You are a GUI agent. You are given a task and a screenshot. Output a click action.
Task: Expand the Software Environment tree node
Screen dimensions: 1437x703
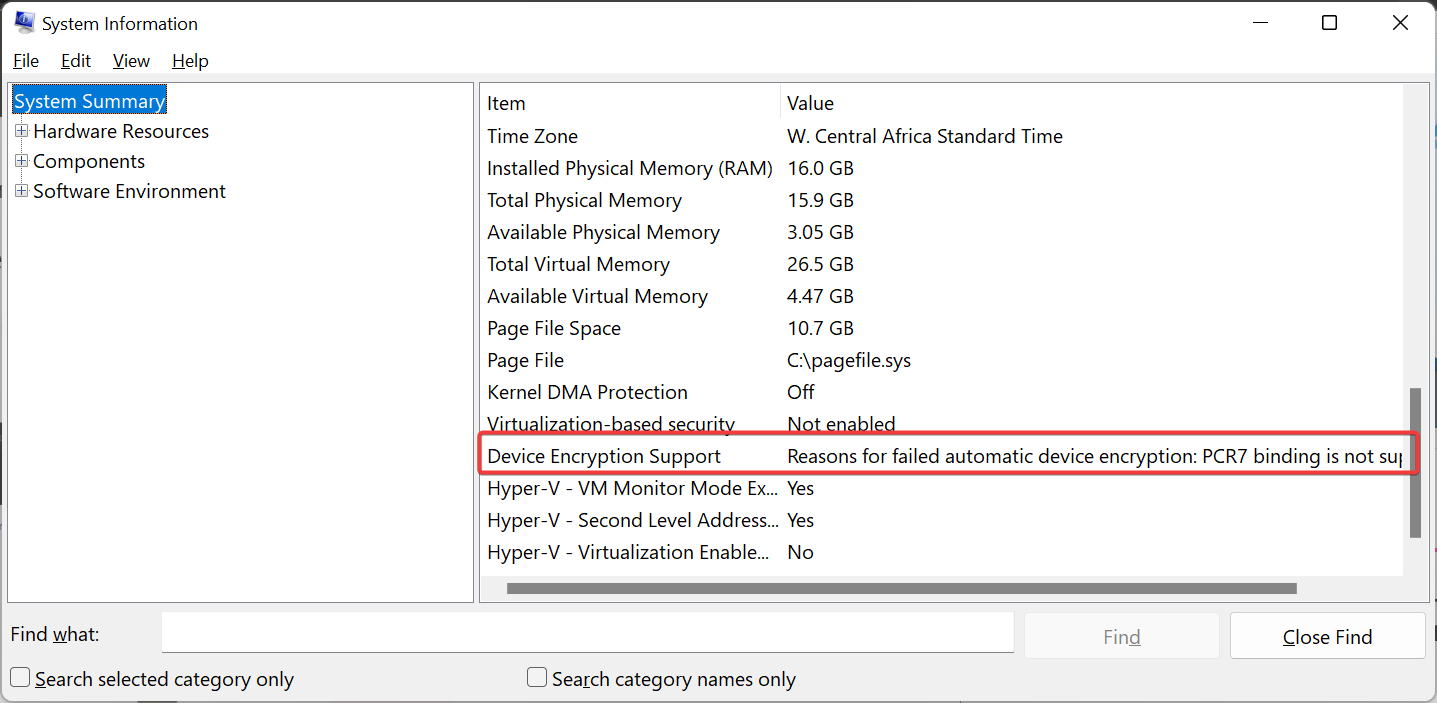point(22,191)
